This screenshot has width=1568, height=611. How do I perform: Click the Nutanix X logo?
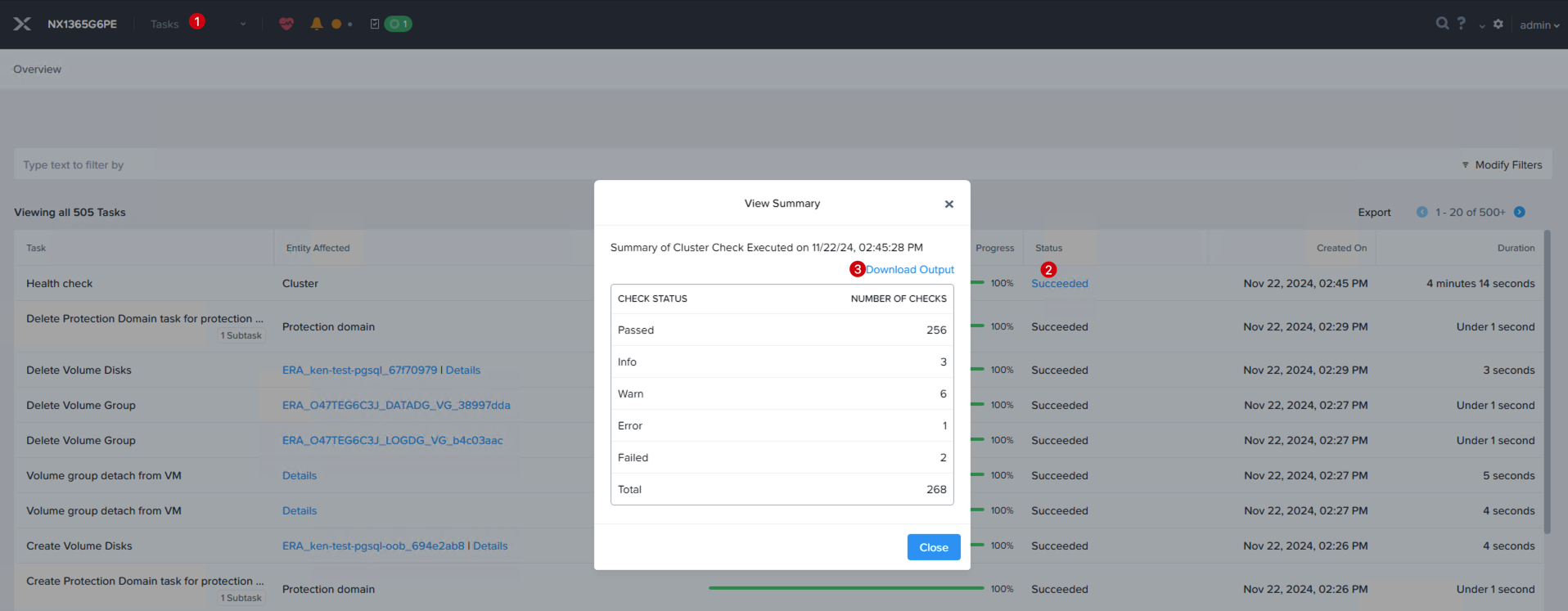[x=22, y=24]
